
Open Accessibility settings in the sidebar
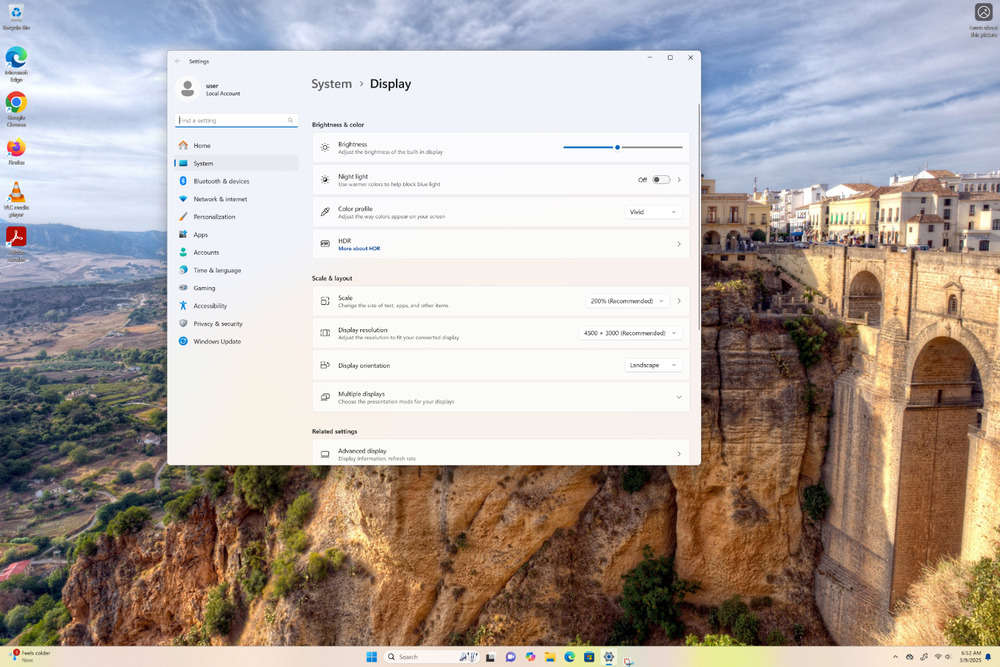point(236,306)
